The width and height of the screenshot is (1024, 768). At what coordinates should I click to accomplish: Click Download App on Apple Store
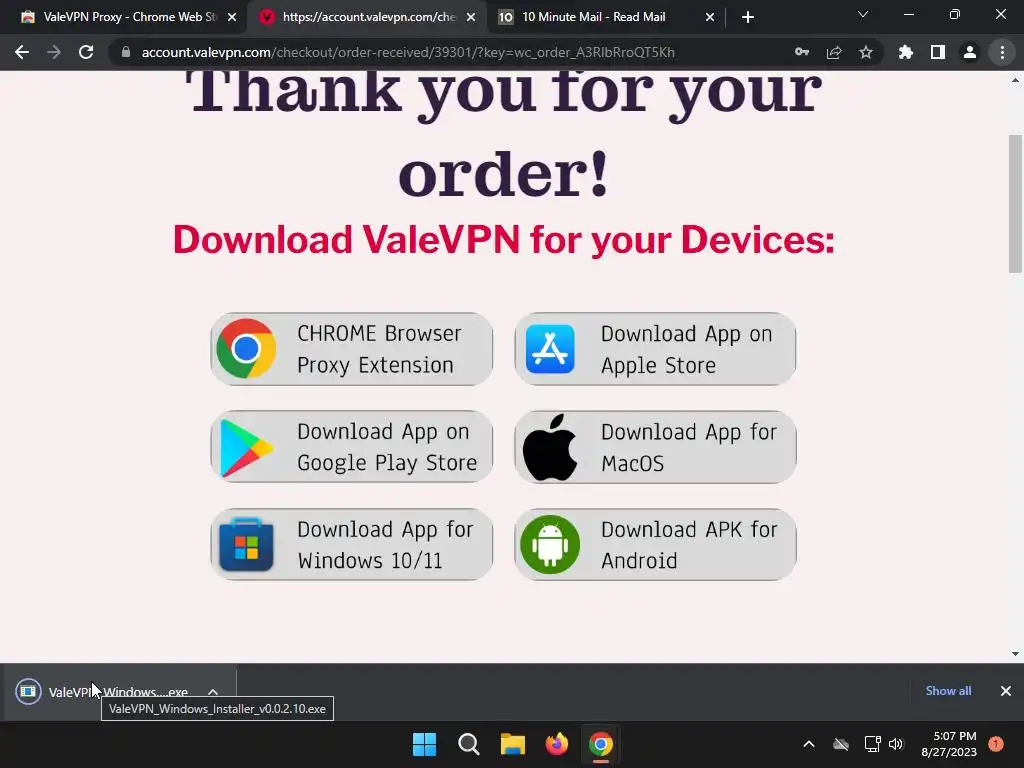point(655,349)
